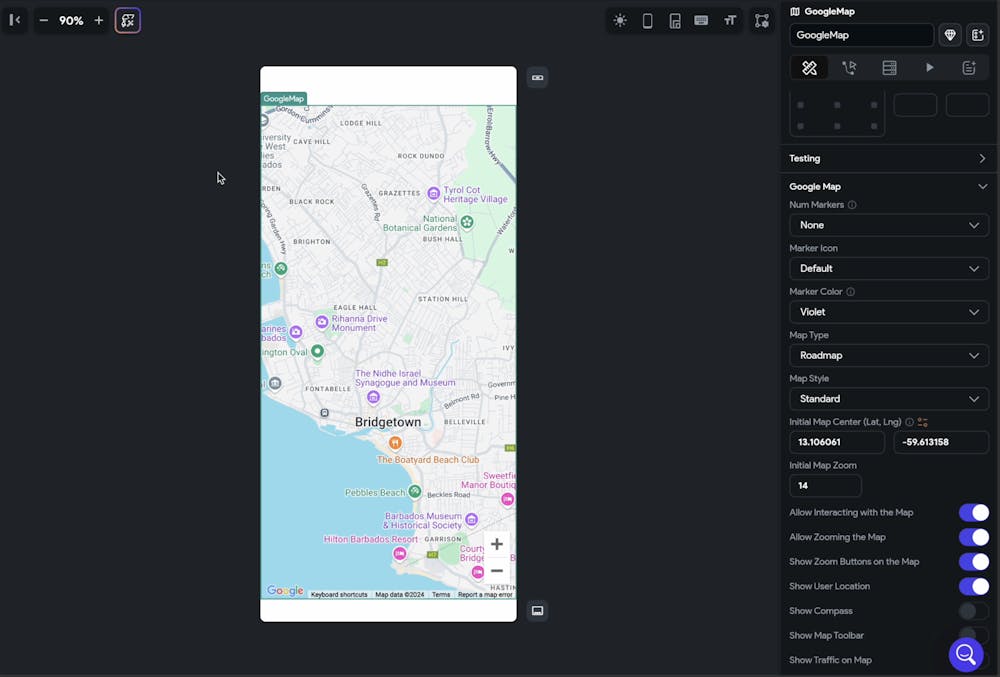Disable Allow Interacting with the Map
Screen dimensions: 1000x677
[x=973, y=513]
